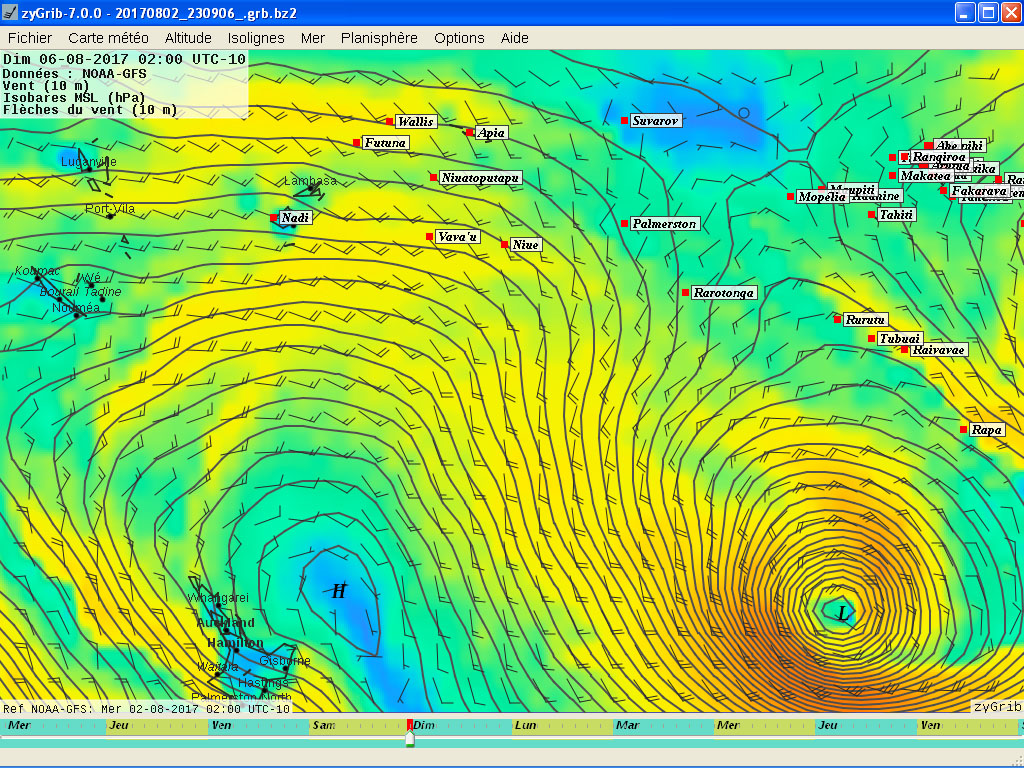This screenshot has width=1024, height=768.
Task: Click the Wallis point marker
Action: 390,121
